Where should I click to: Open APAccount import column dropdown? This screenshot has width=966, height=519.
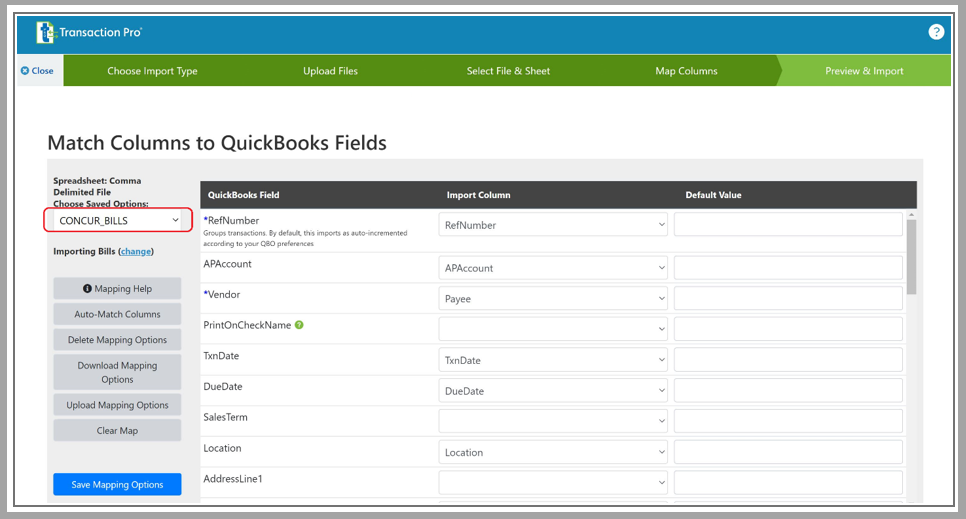click(x=553, y=268)
